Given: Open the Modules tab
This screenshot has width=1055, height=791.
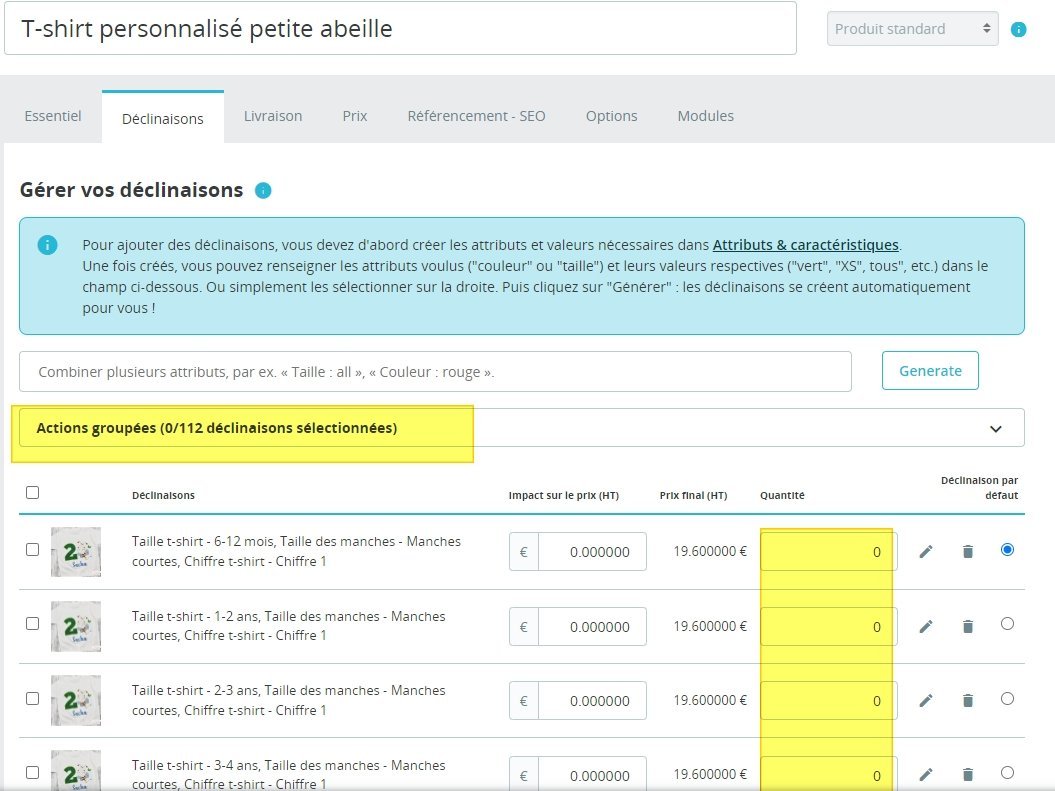Looking at the screenshot, I should (705, 116).
